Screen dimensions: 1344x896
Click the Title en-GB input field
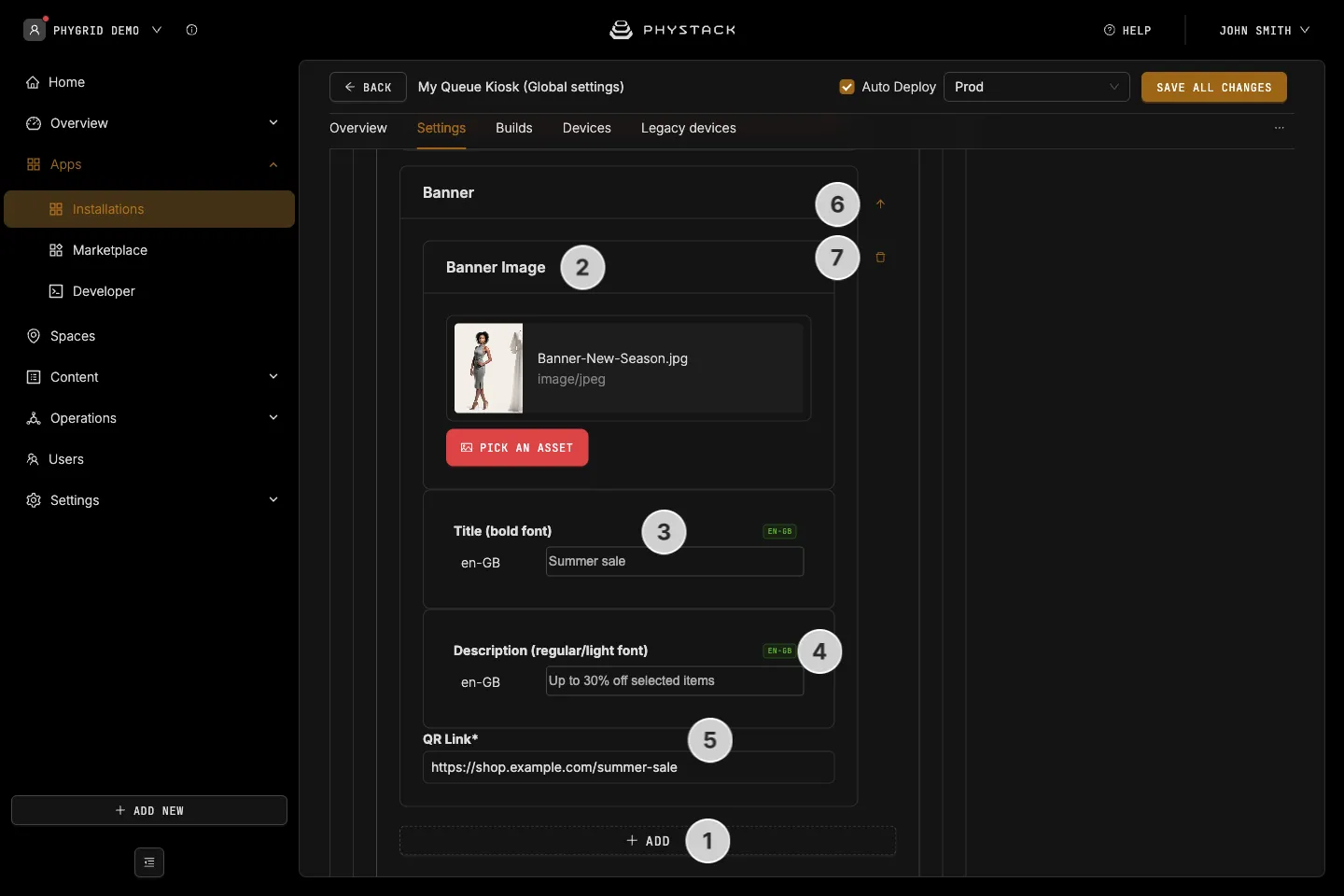(x=675, y=562)
